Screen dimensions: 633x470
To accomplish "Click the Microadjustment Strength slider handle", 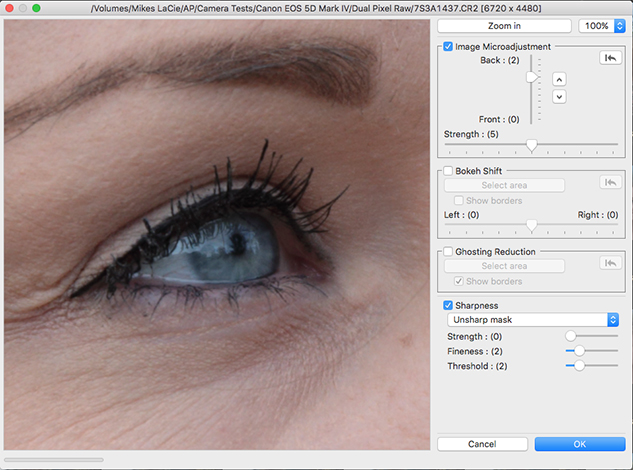I will tap(532, 145).
